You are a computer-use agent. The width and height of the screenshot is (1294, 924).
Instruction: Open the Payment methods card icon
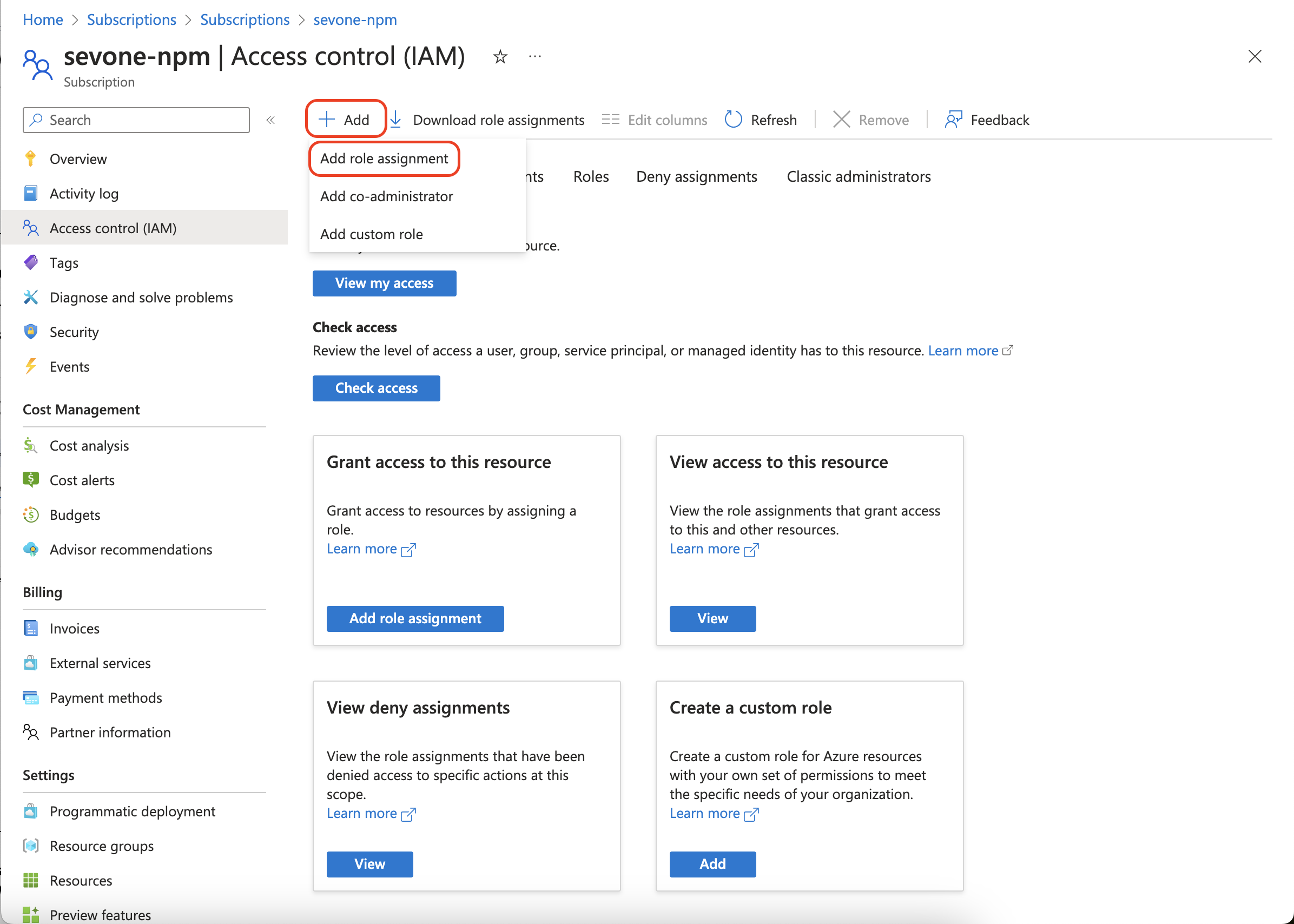(x=31, y=697)
